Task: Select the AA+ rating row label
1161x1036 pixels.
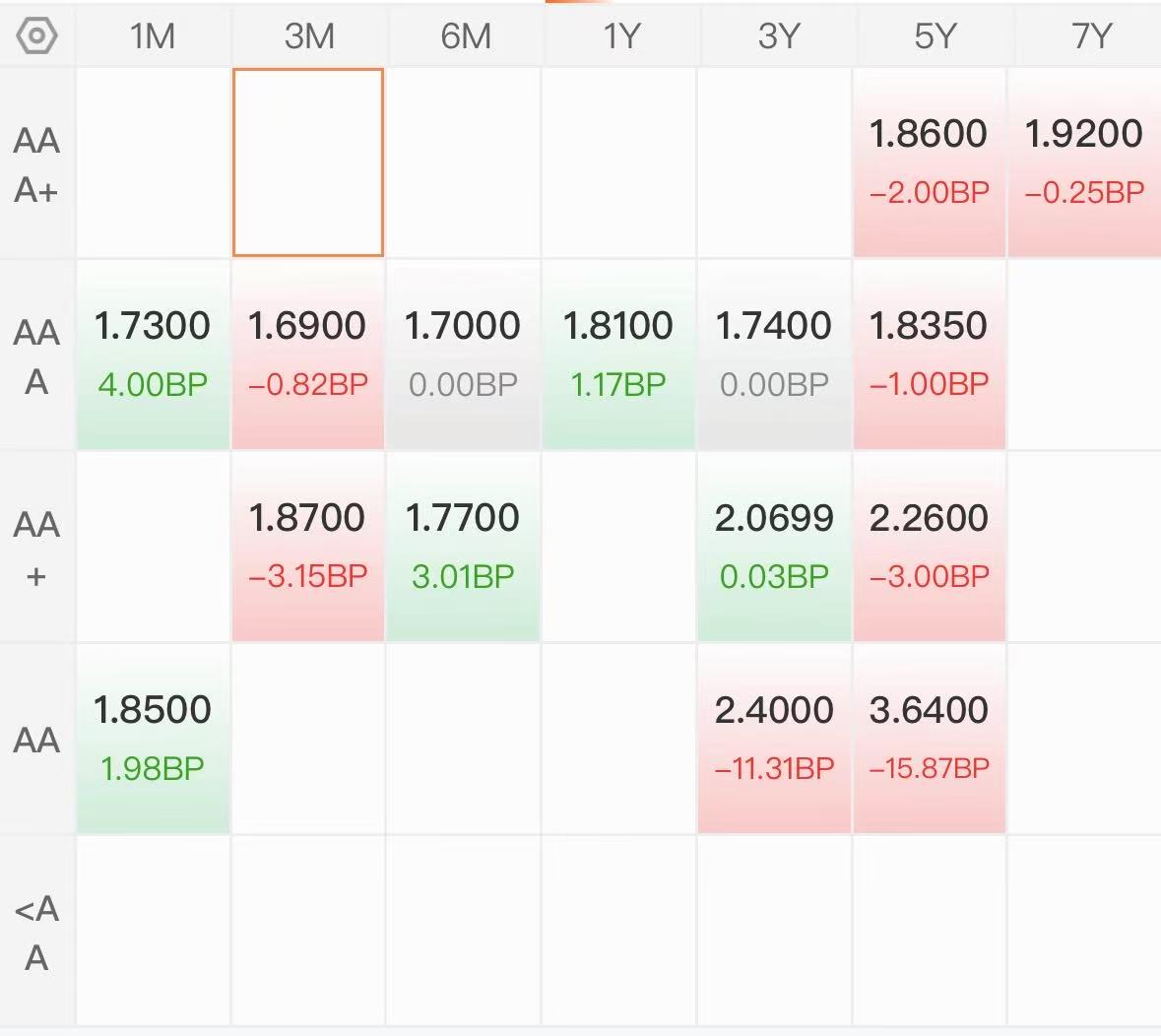Action: 37,549
